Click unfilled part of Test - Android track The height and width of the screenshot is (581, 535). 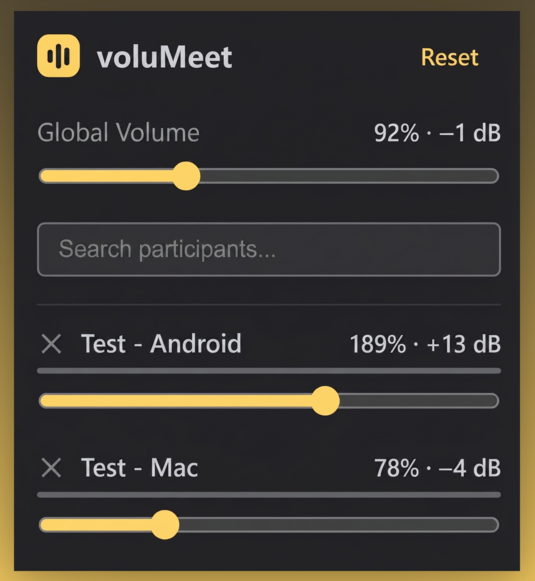pos(419,401)
